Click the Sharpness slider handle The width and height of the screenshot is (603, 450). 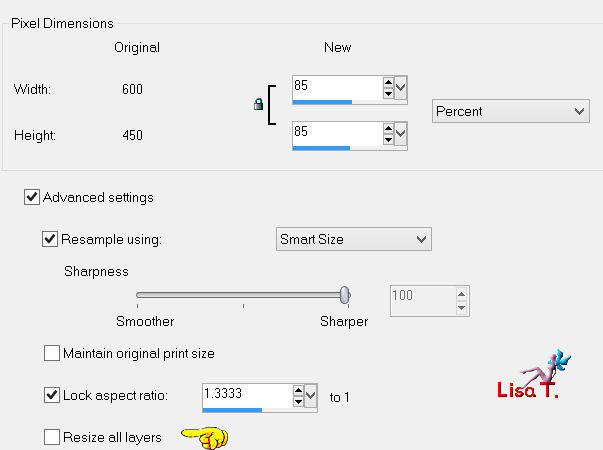345,295
